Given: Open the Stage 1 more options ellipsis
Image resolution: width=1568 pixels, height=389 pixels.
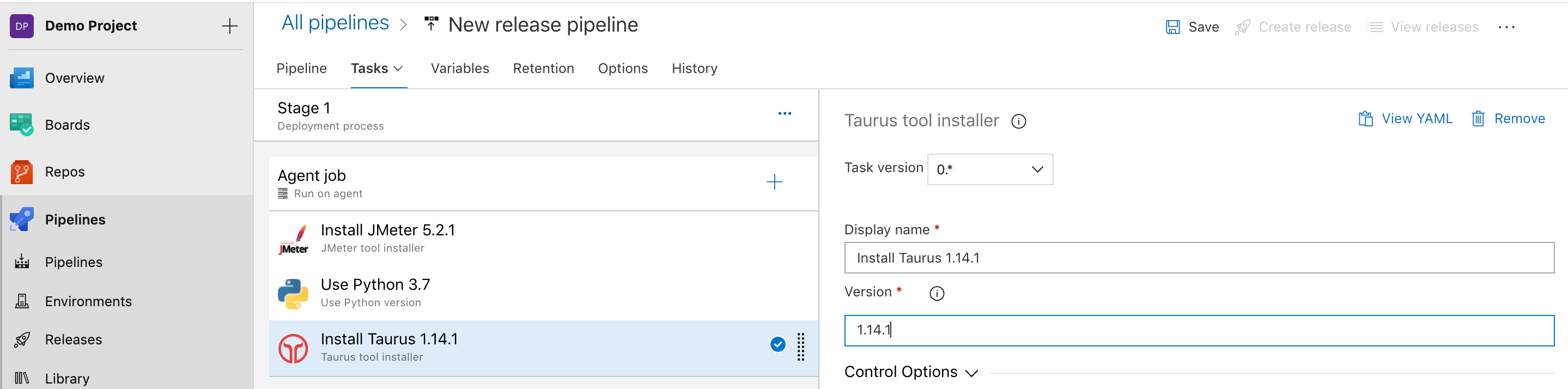Looking at the screenshot, I should 785,113.
